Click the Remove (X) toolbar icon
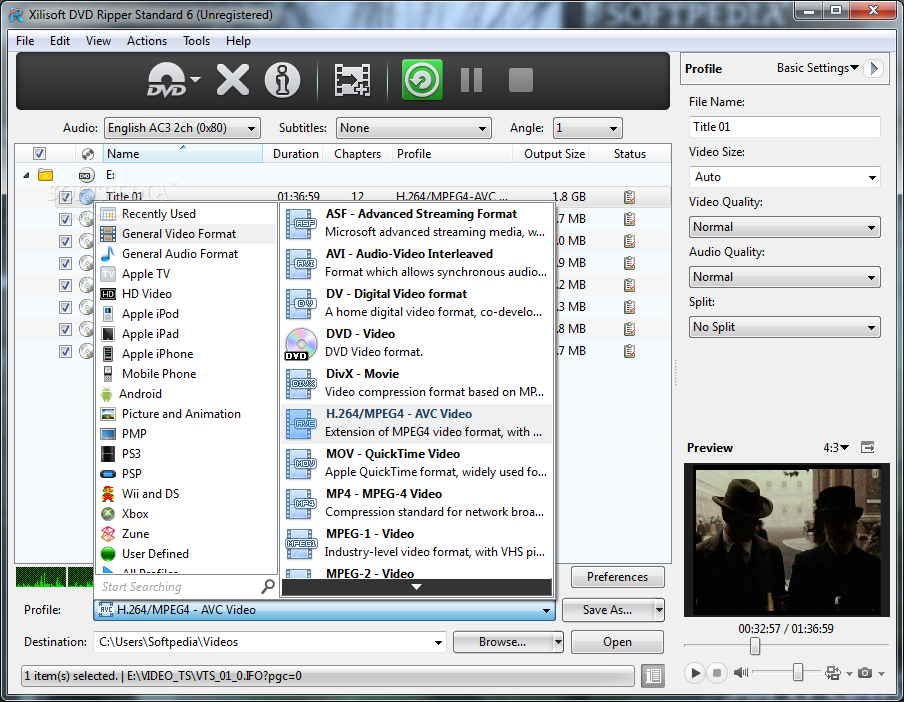The image size is (904, 702). click(233, 80)
